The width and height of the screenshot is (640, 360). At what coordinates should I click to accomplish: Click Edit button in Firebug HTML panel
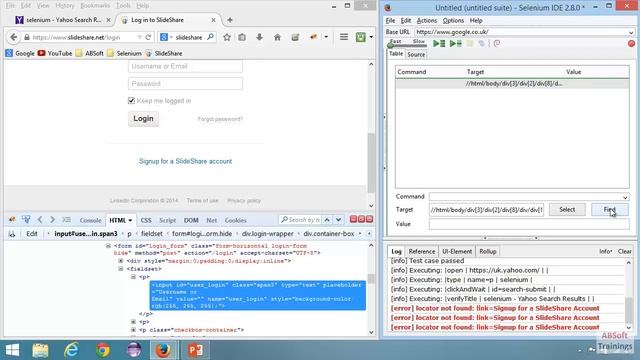pos(32,234)
